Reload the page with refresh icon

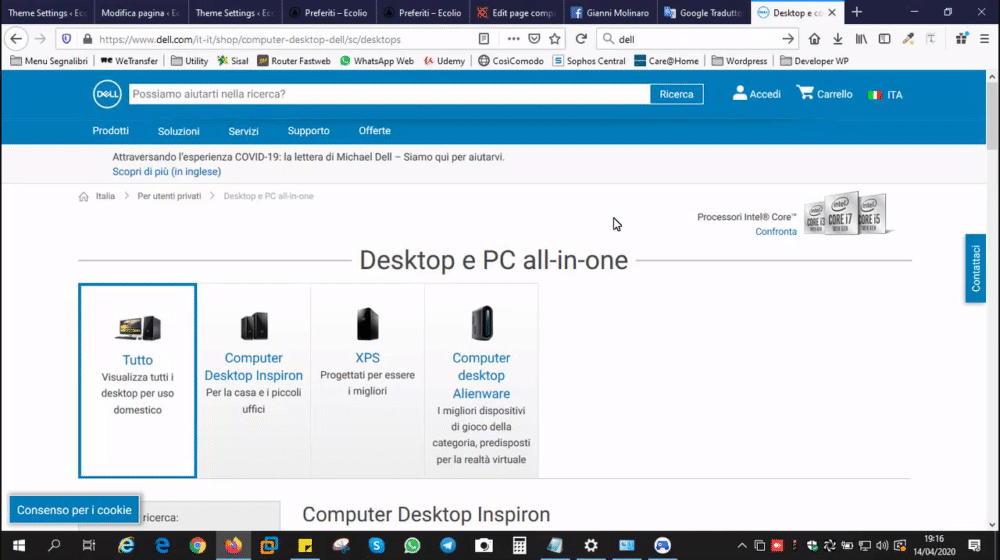[x=581, y=39]
